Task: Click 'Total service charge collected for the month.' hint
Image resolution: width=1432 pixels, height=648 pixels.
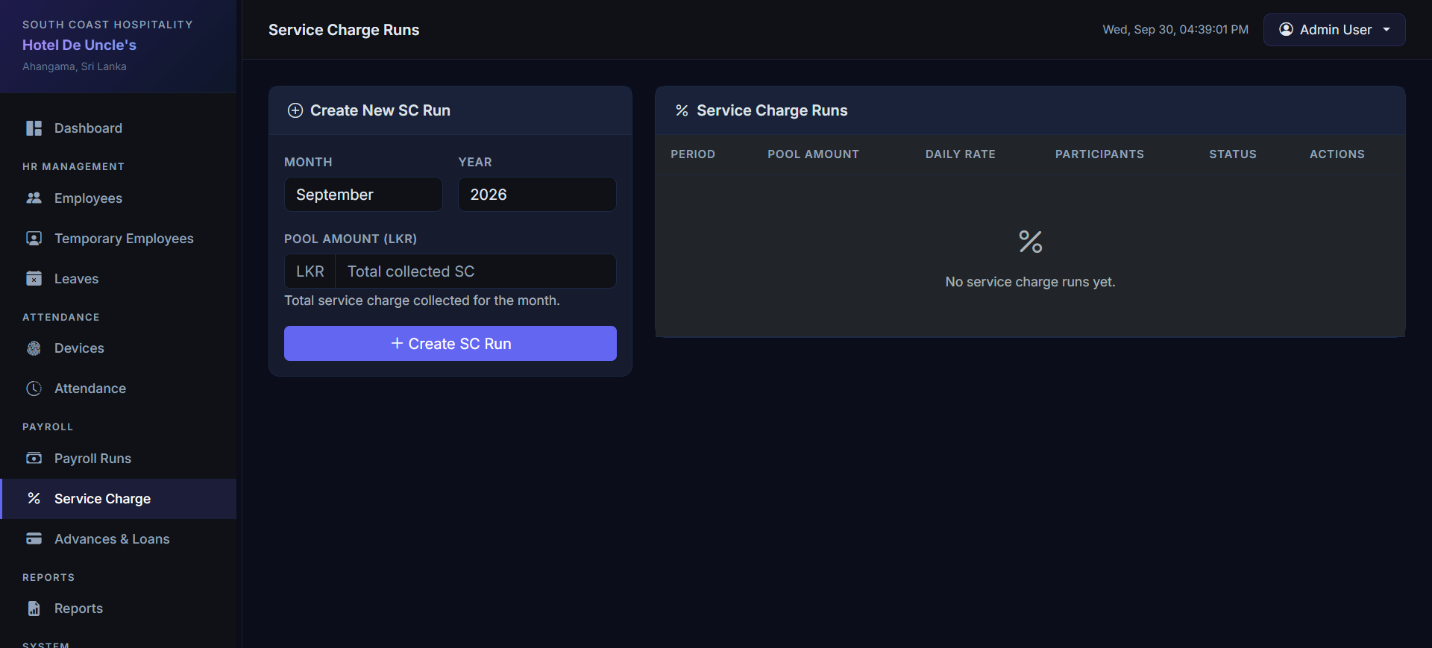Action: pos(422,300)
